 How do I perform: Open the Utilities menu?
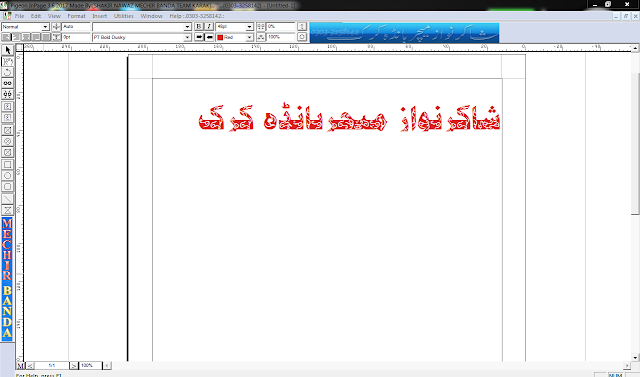(124, 16)
